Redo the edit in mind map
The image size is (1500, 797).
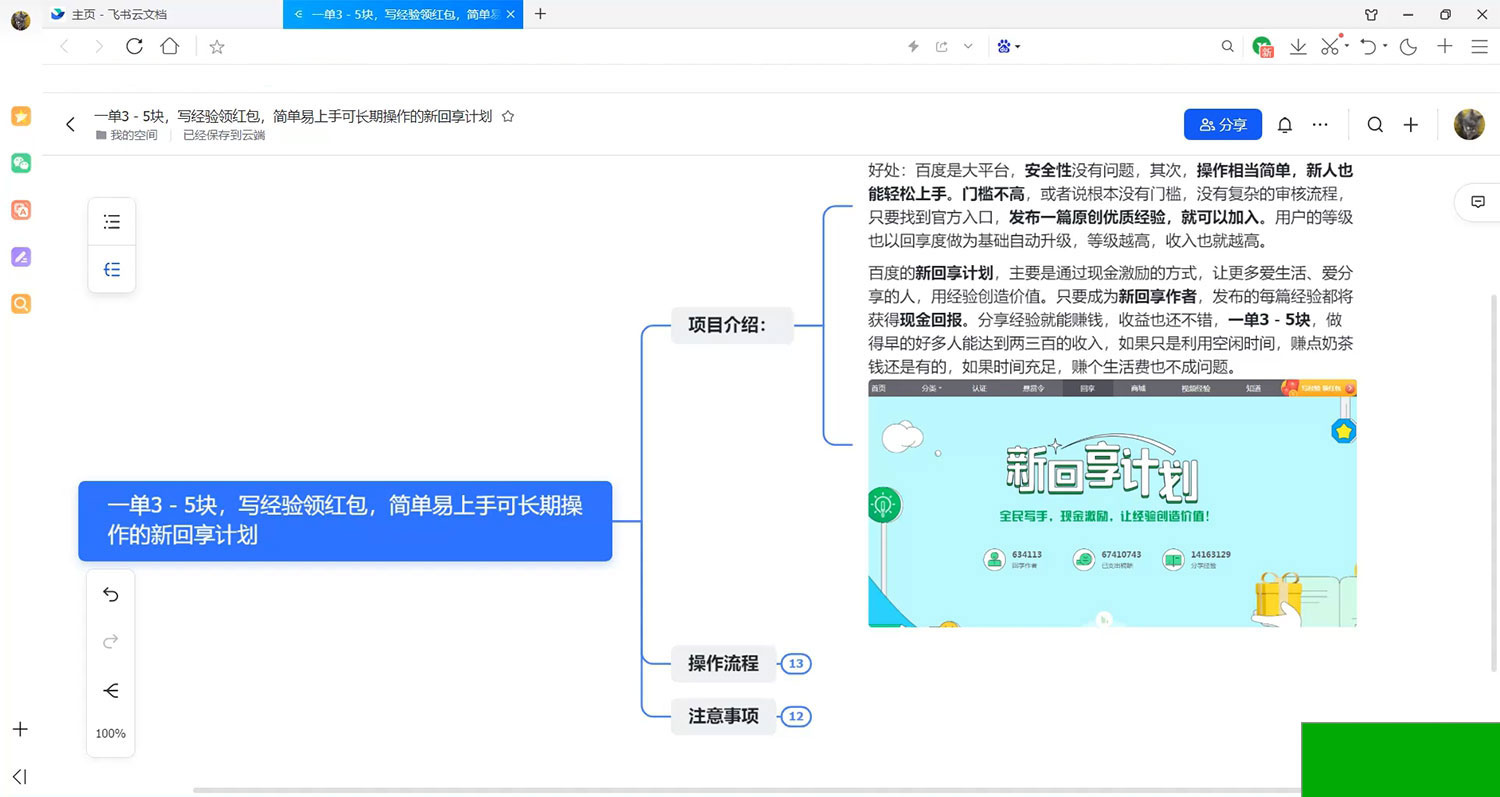pos(111,641)
